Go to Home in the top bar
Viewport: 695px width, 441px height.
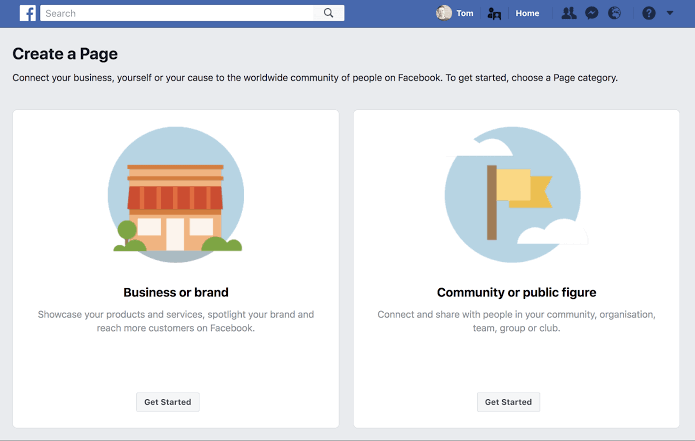coord(527,13)
